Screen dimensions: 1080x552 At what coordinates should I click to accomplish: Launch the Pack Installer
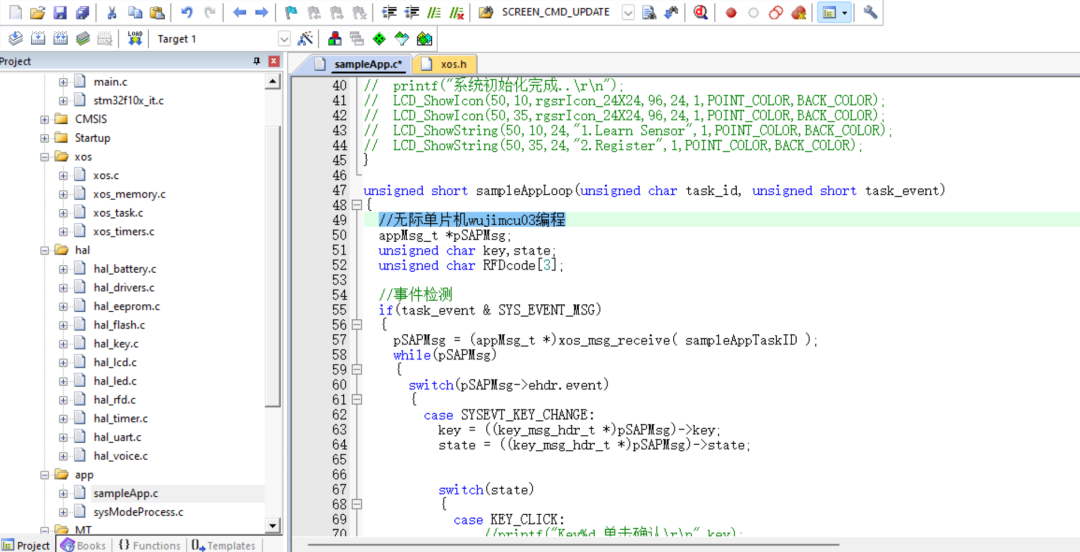[x=424, y=39]
